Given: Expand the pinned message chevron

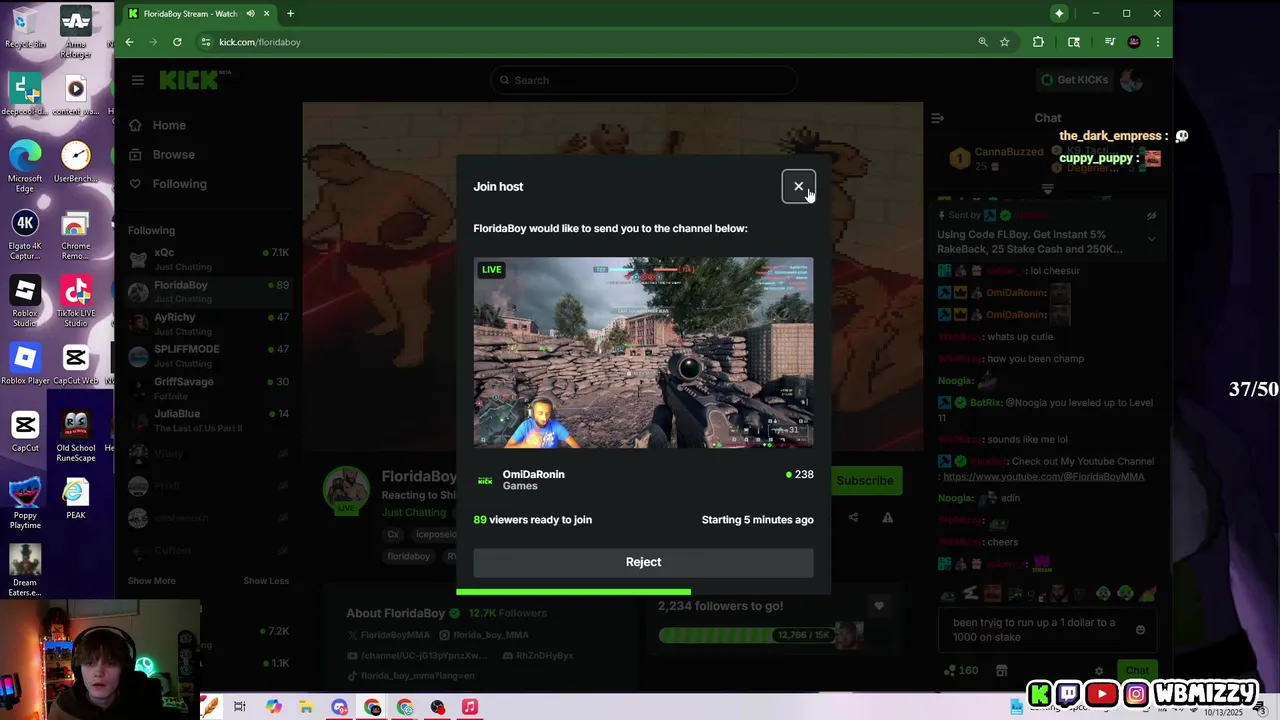Looking at the screenshot, I should click(x=1151, y=239).
